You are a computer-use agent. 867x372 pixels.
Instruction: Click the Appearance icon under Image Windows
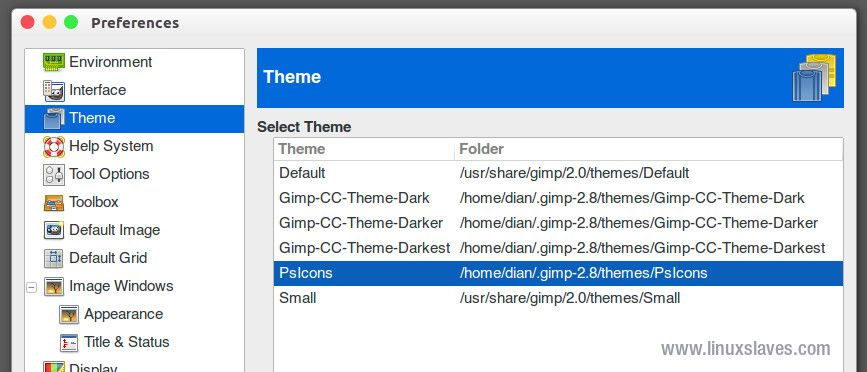point(69,315)
